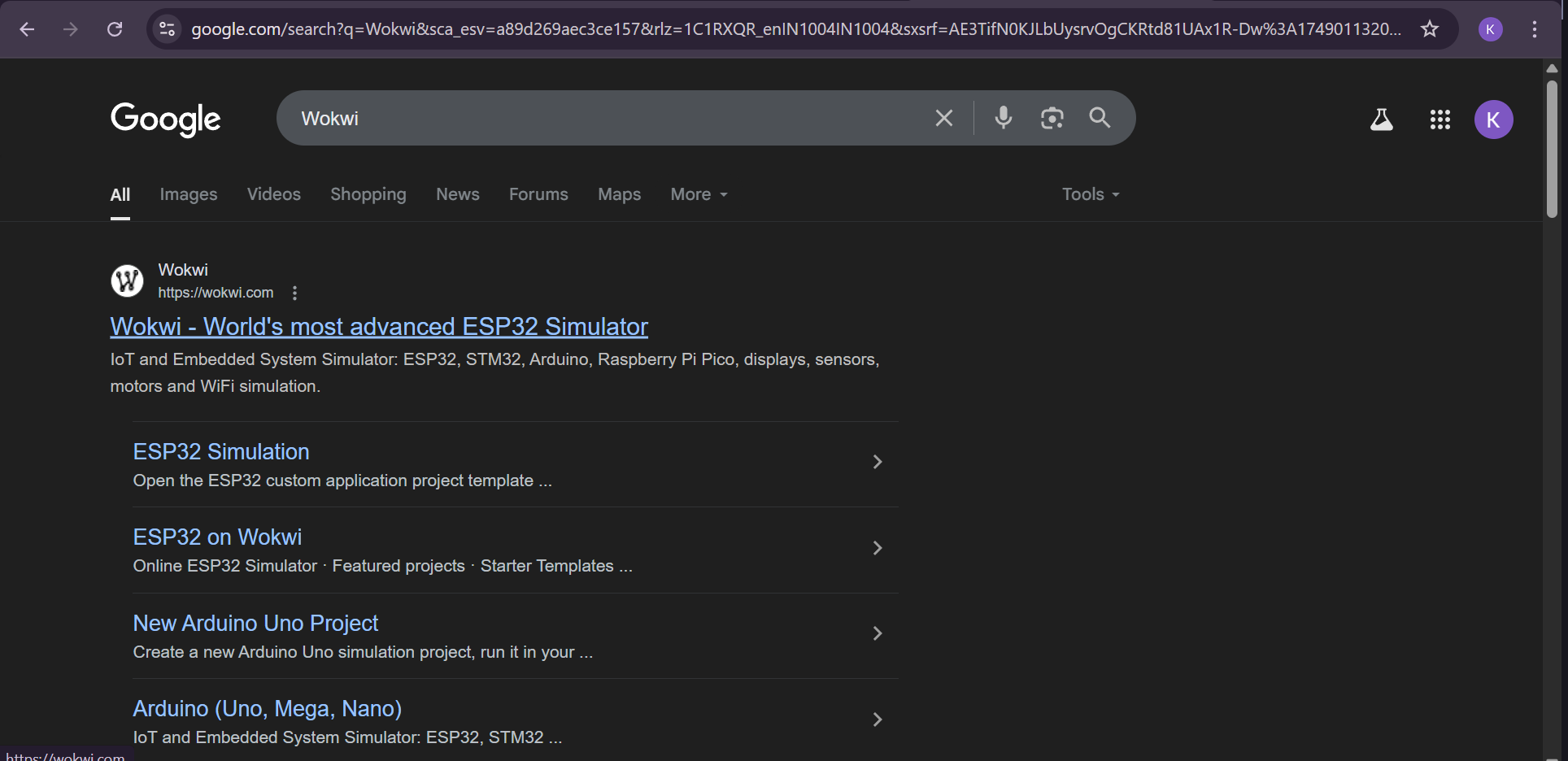Open the Chrome profile avatar in toolbar
This screenshot has width=1568, height=761.
tap(1490, 29)
